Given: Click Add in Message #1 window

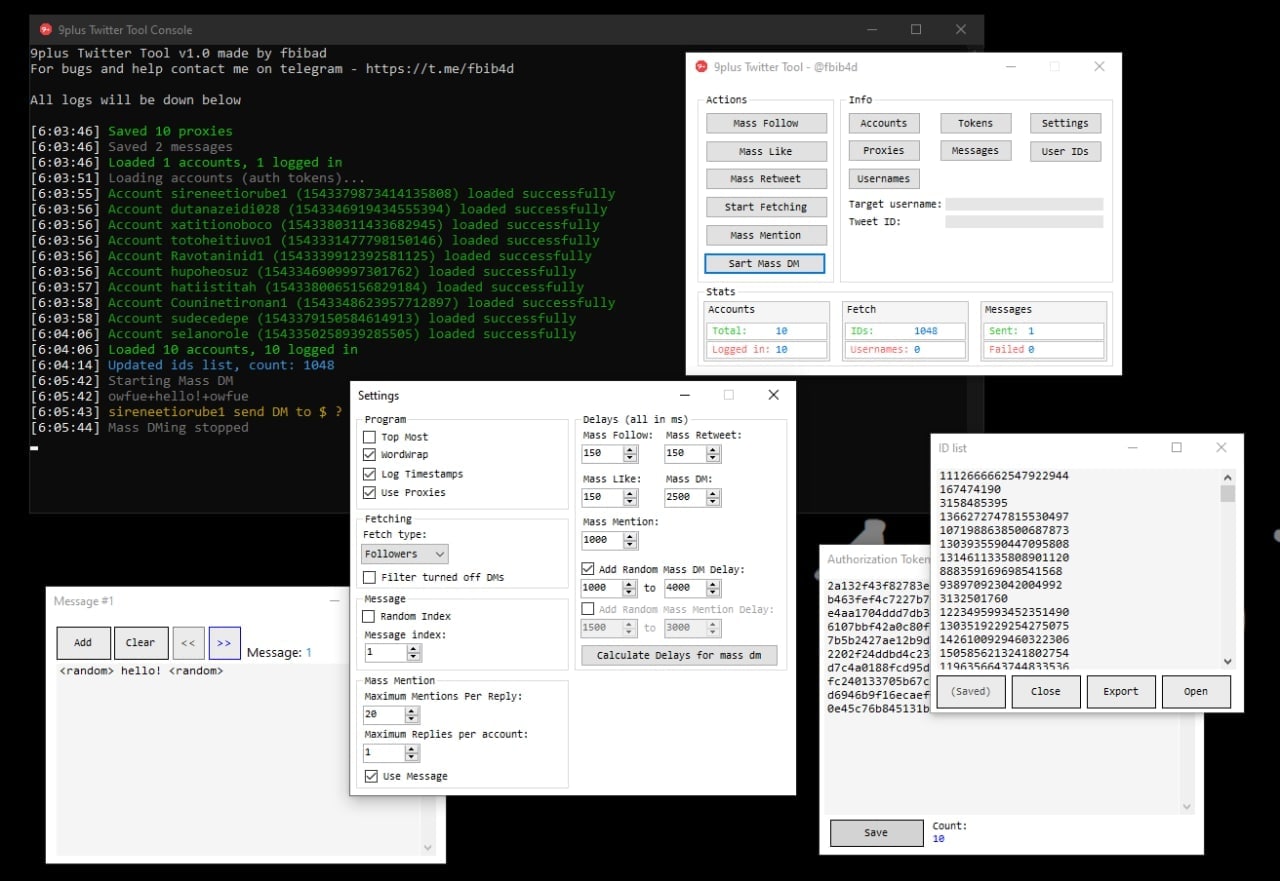Looking at the screenshot, I should pos(83,643).
